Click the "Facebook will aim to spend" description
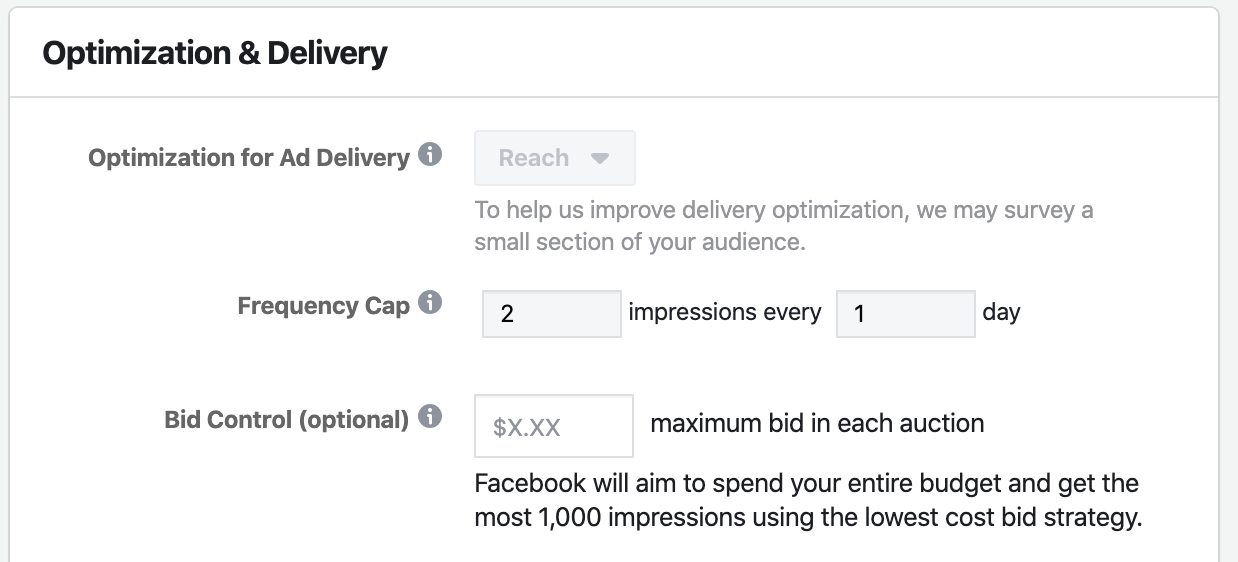Viewport: 1238px width, 562px height. click(x=808, y=501)
